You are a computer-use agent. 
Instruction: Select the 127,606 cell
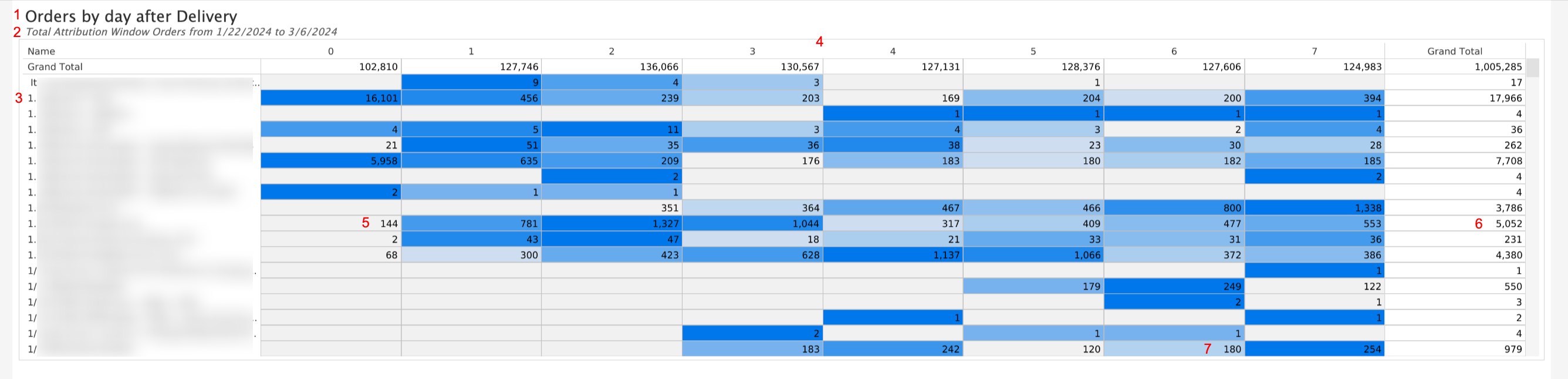click(1174, 67)
